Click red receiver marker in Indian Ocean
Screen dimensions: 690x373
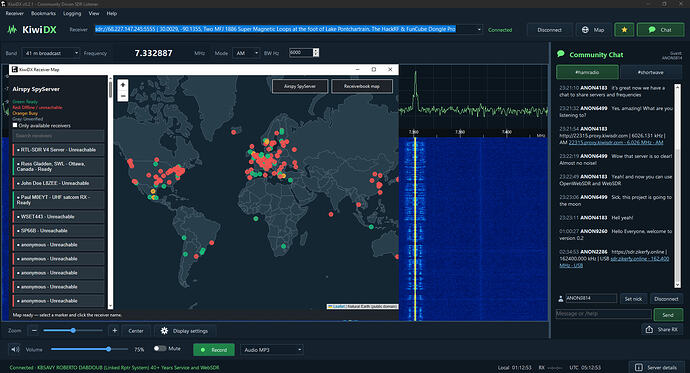(331, 214)
